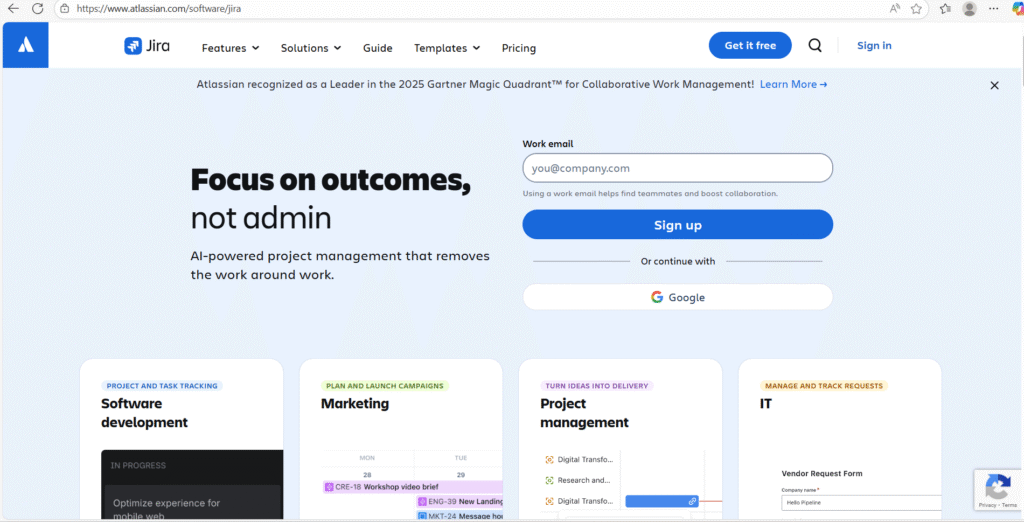Expand the Templates menu

447,48
